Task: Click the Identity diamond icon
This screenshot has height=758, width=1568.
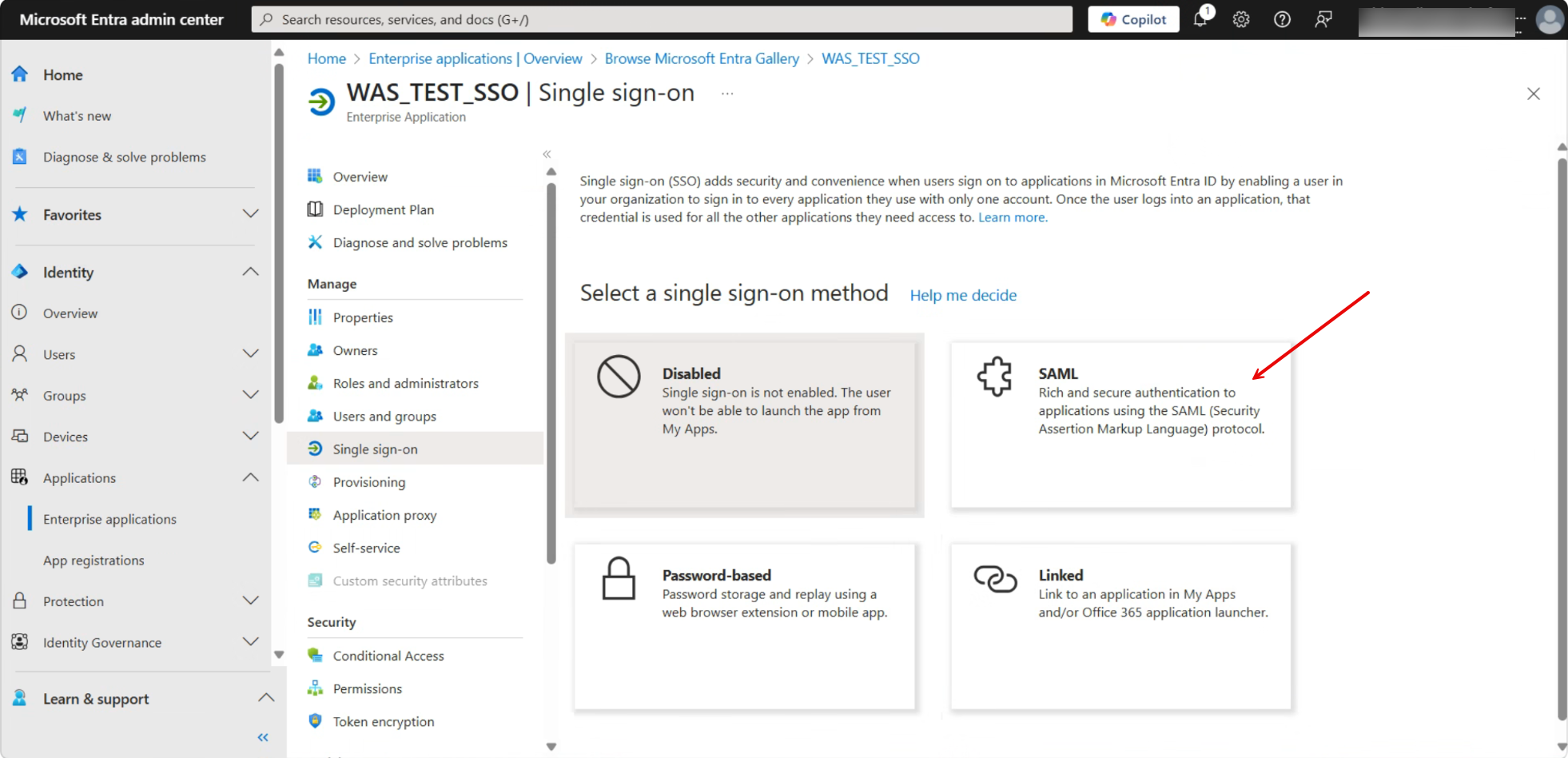Action: coord(20,272)
